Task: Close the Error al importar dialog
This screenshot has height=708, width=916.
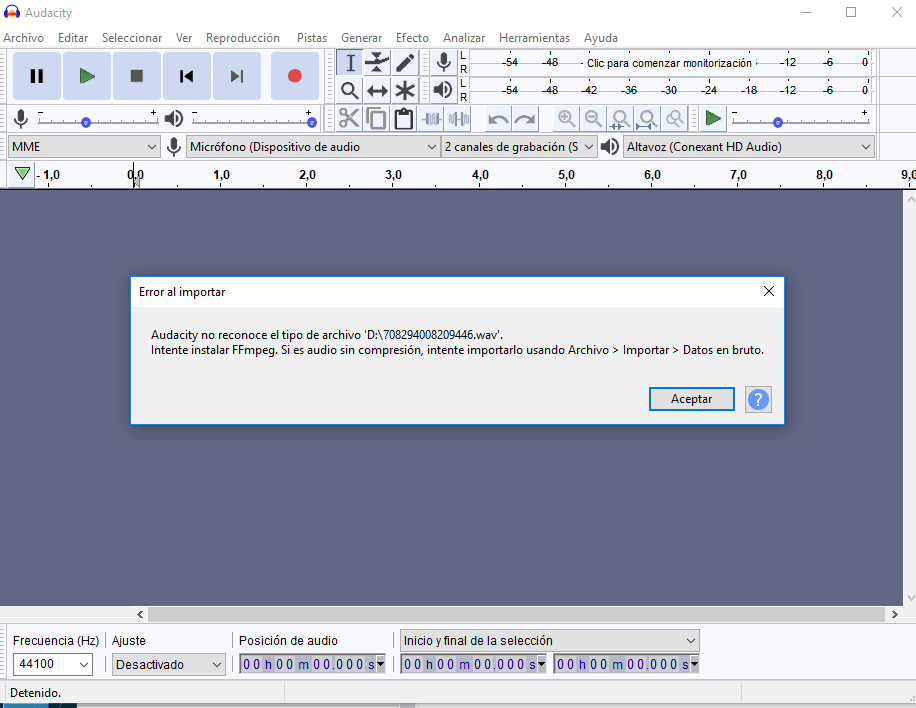Action: [x=769, y=291]
